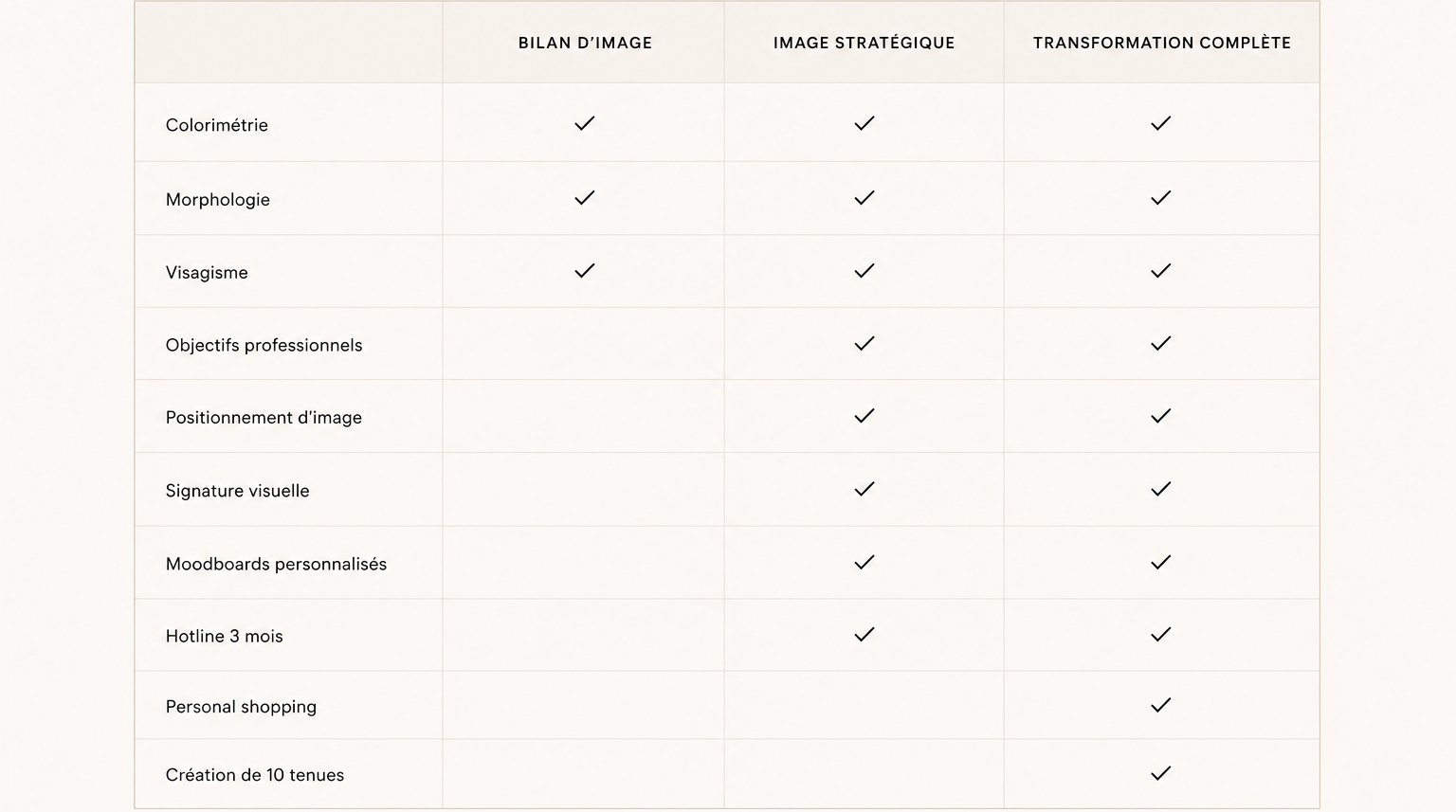The width and height of the screenshot is (1456, 812).
Task: Select the Transformation complète column header
Action: click(1162, 43)
